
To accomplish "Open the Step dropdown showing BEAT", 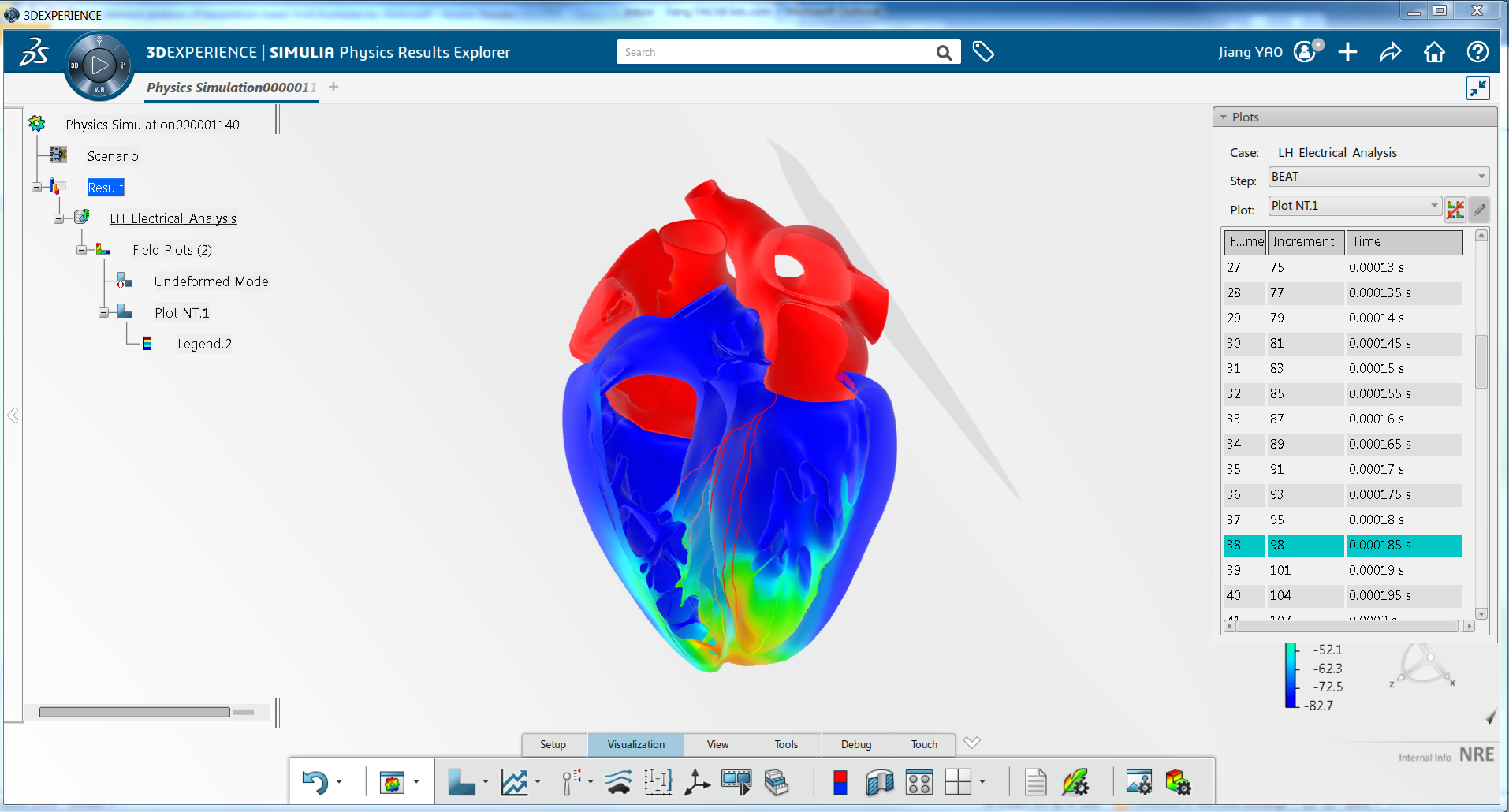I will click(x=1377, y=177).
